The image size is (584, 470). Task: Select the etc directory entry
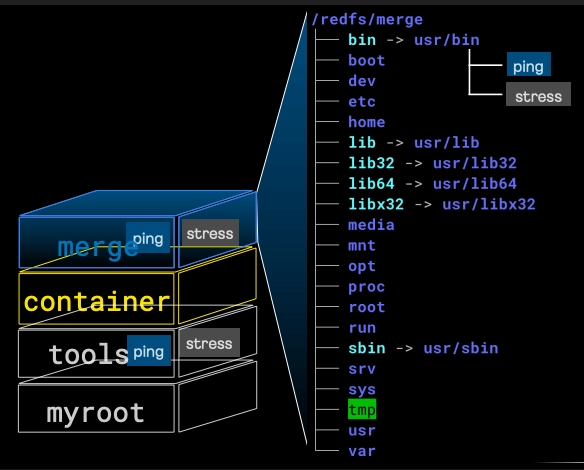tap(362, 101)
